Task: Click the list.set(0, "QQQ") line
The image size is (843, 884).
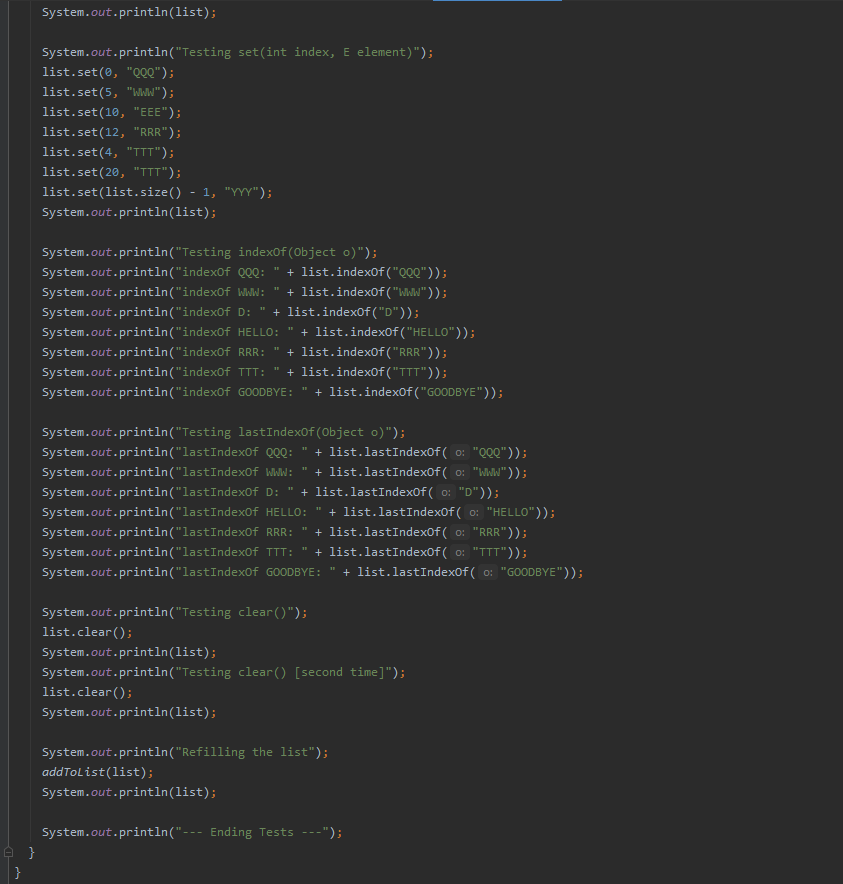Action: click(x=107, y=71)
